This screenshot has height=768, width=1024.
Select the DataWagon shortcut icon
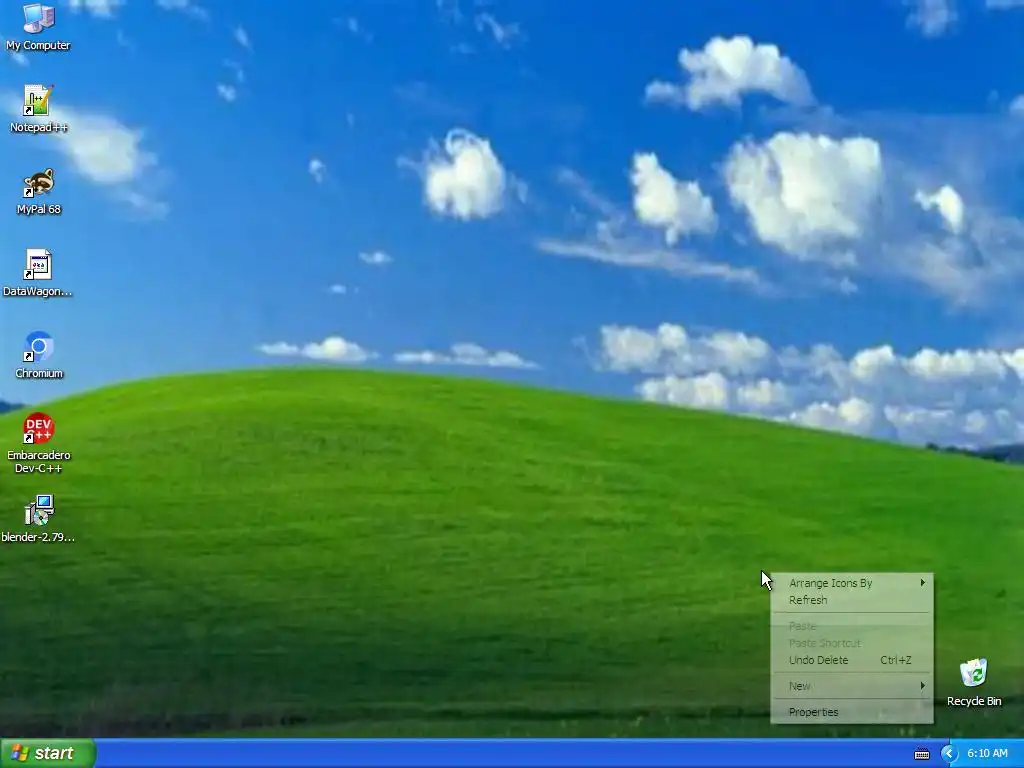pyautogui.click(x=38, y=265)
